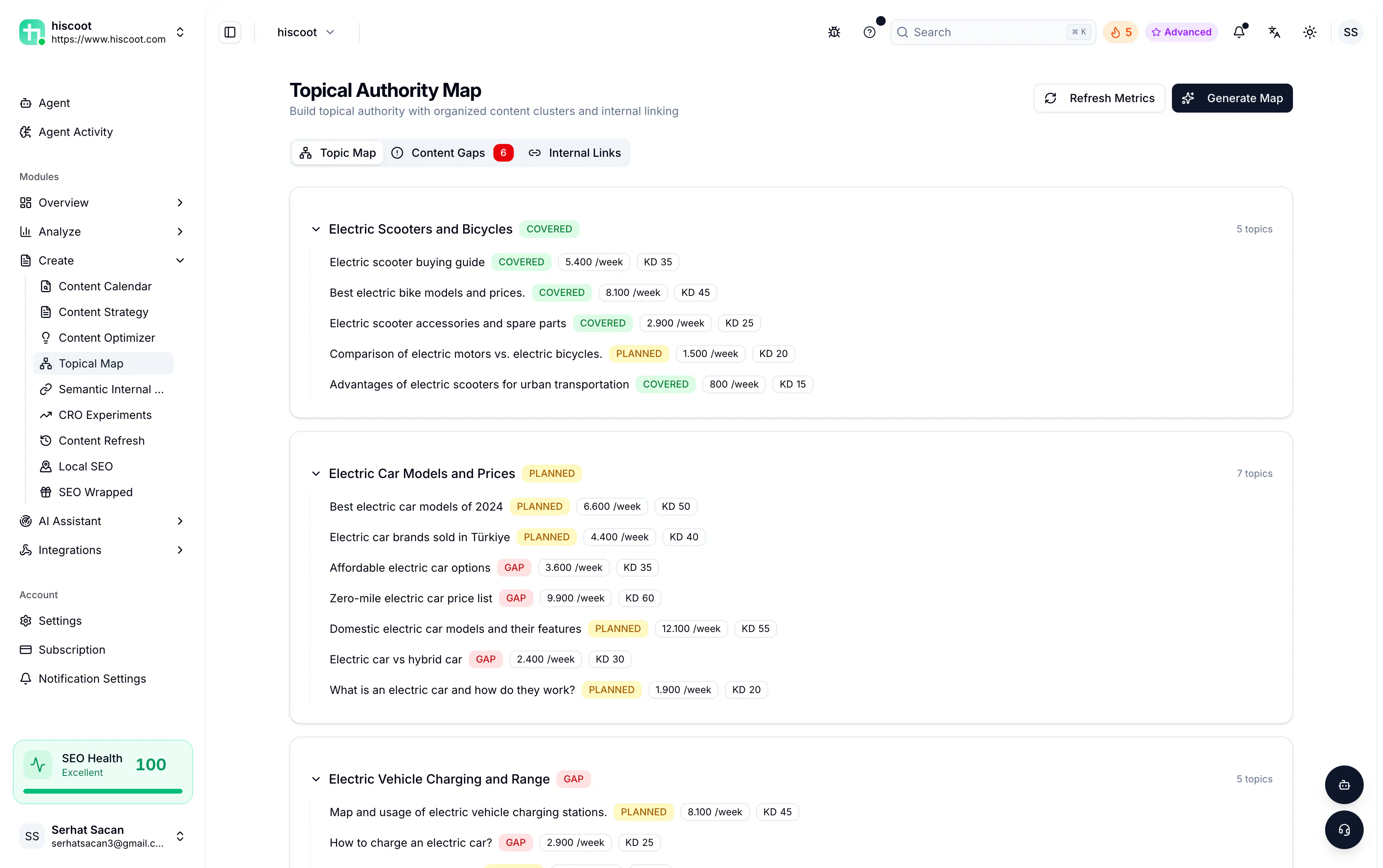Viewport: 1383px width, 868px height.
Task: Click the Advanced plan badge
Action: [1182, 32]
